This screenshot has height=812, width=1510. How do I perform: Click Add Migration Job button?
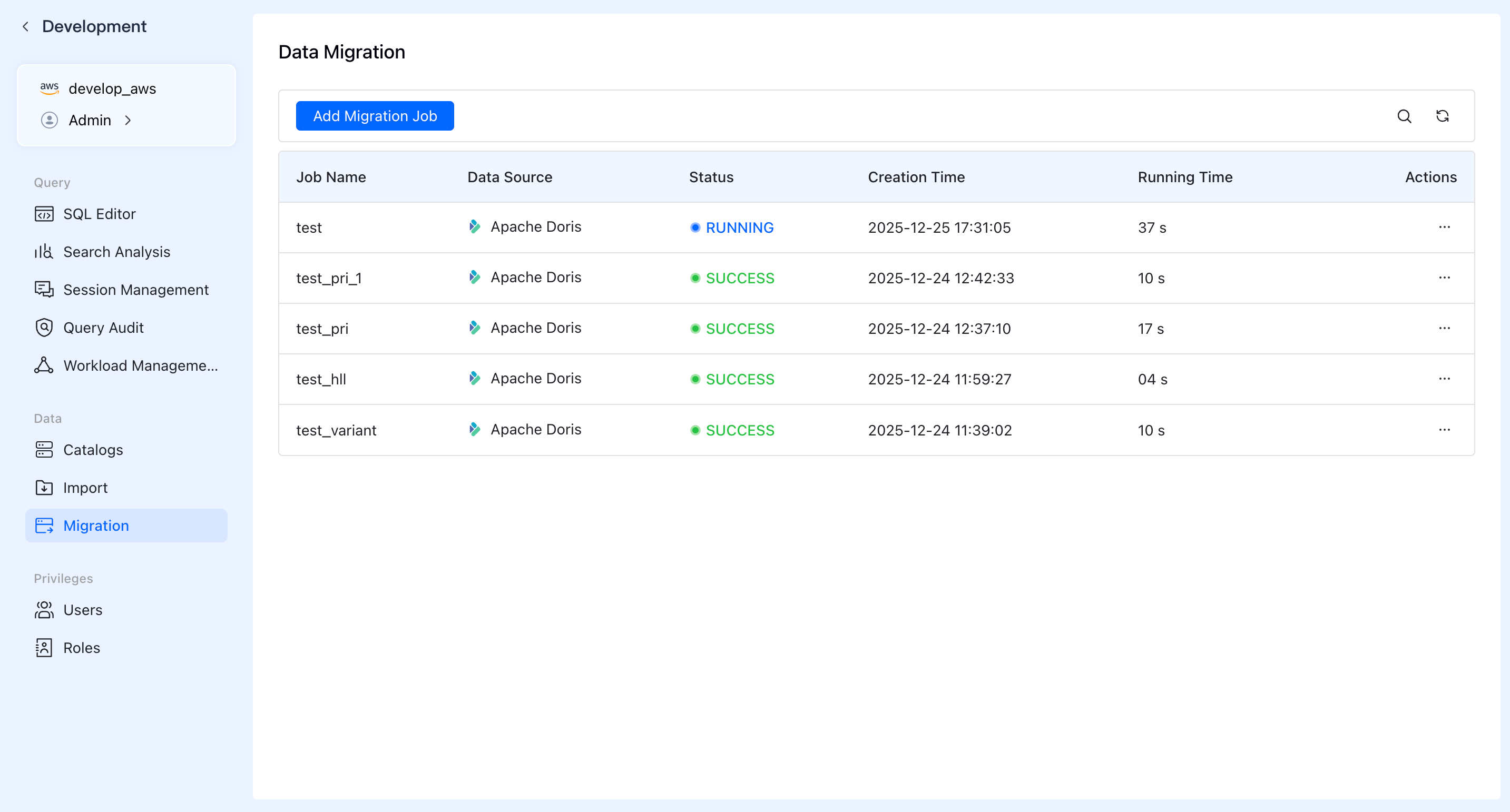tap(375, 116)
